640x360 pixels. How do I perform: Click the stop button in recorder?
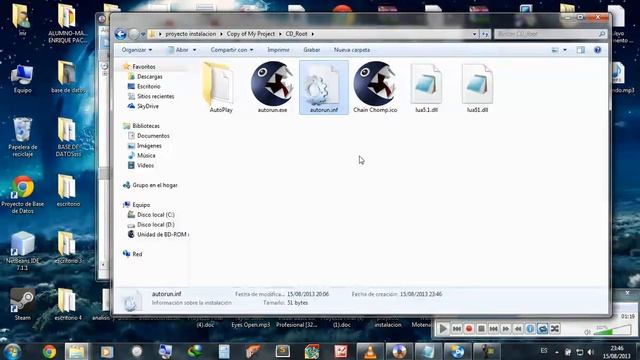pyautogui.click(x=481, y=329)
